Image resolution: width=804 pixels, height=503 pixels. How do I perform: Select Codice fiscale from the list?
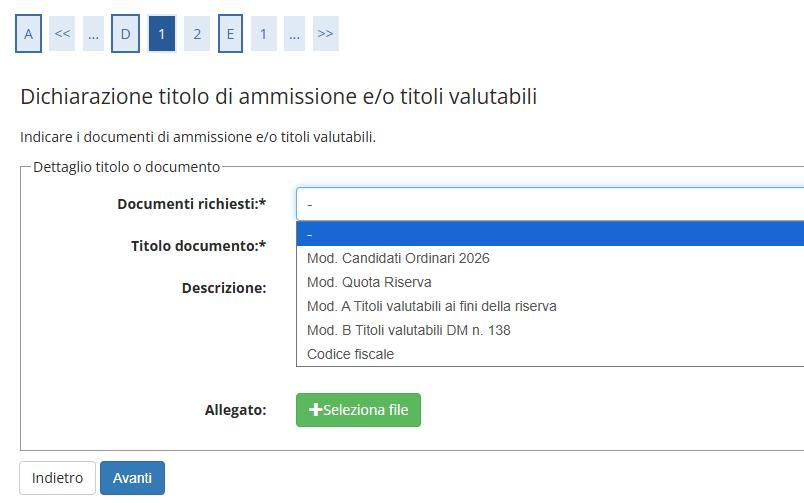pos(350,354)
